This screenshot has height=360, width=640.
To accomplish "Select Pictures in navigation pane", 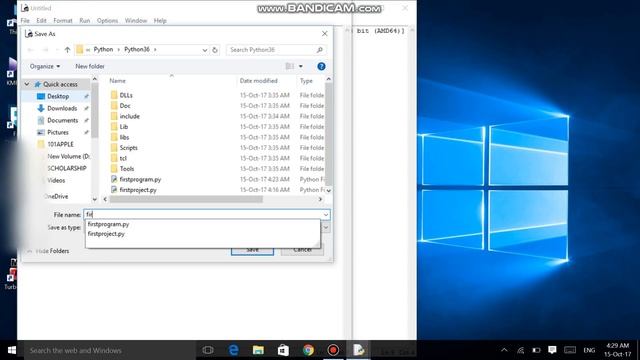I will (58, 132).
